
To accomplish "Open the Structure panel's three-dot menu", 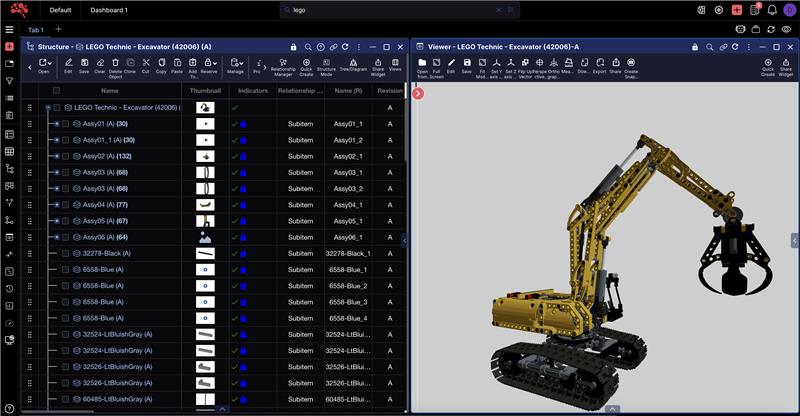I will tap(359, 47).
